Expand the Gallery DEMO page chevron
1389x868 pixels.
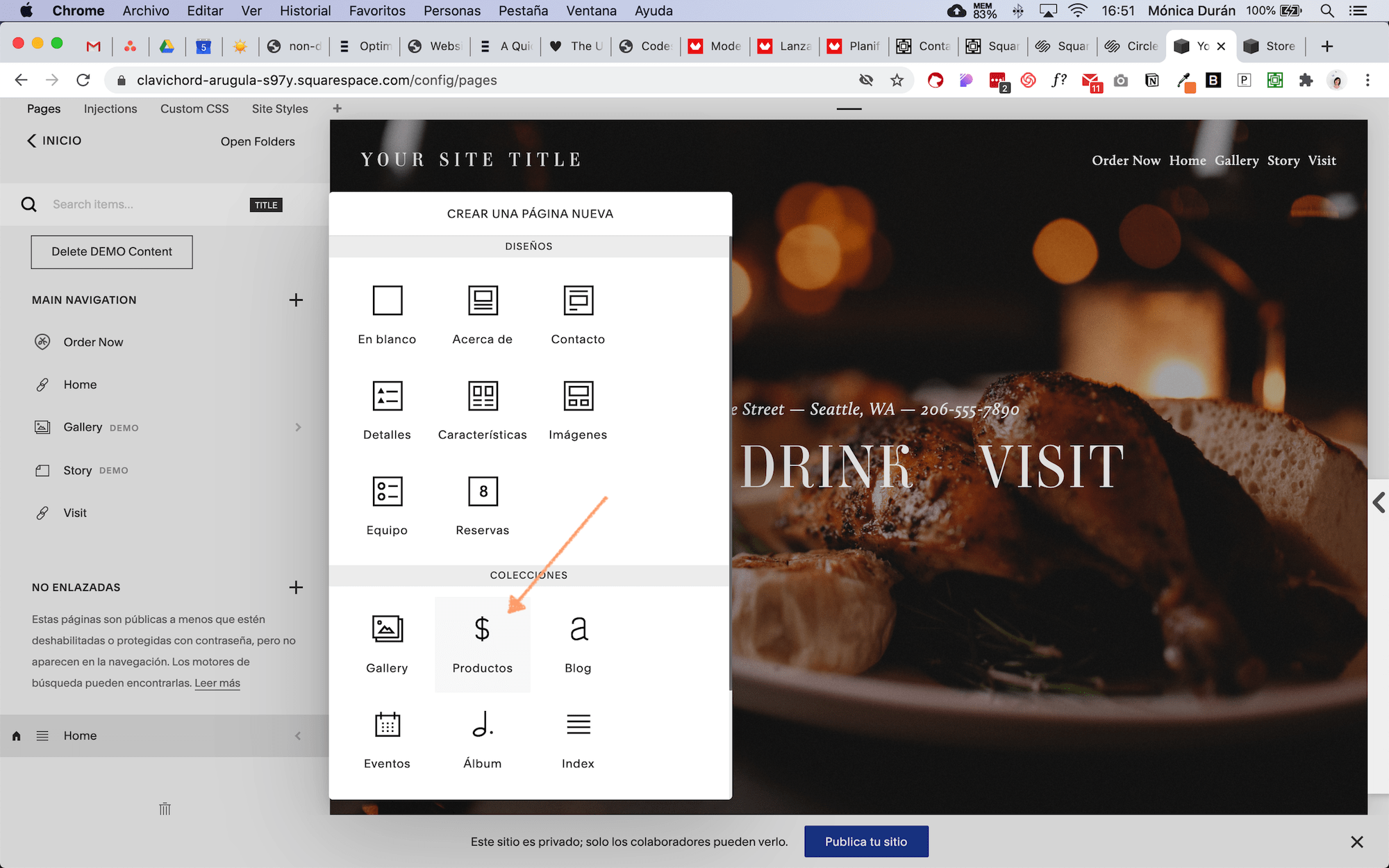point(298,427)
